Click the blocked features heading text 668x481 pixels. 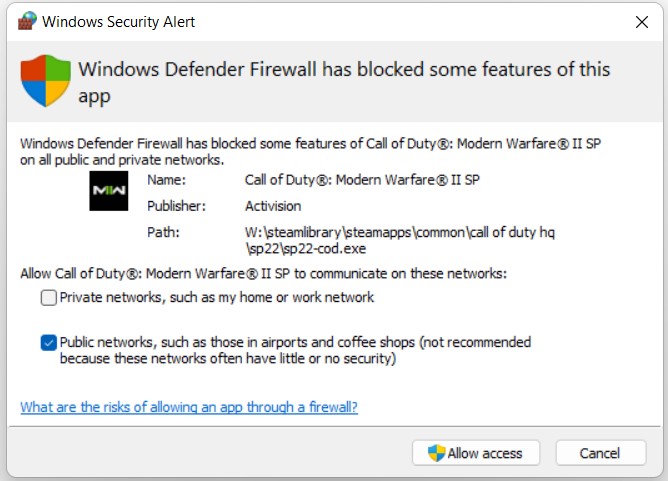[344, 83]
